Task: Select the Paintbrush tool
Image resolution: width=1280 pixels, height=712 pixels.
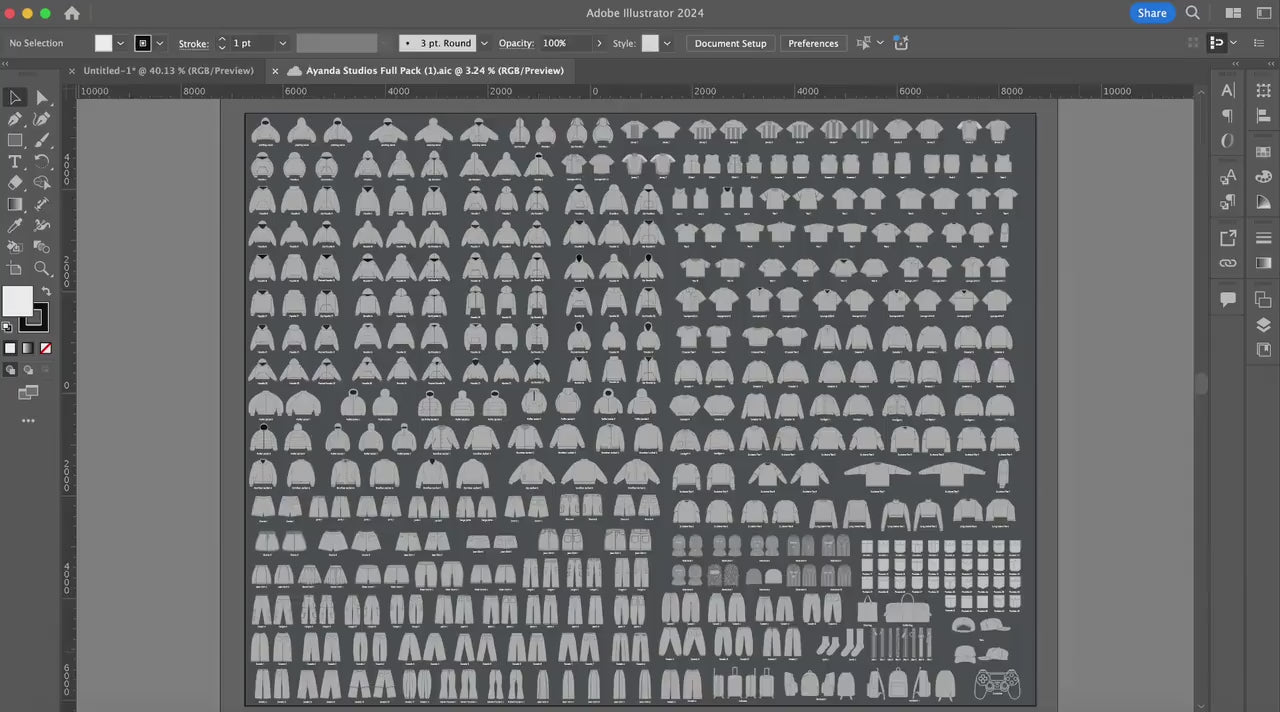Action: (41, 140)
